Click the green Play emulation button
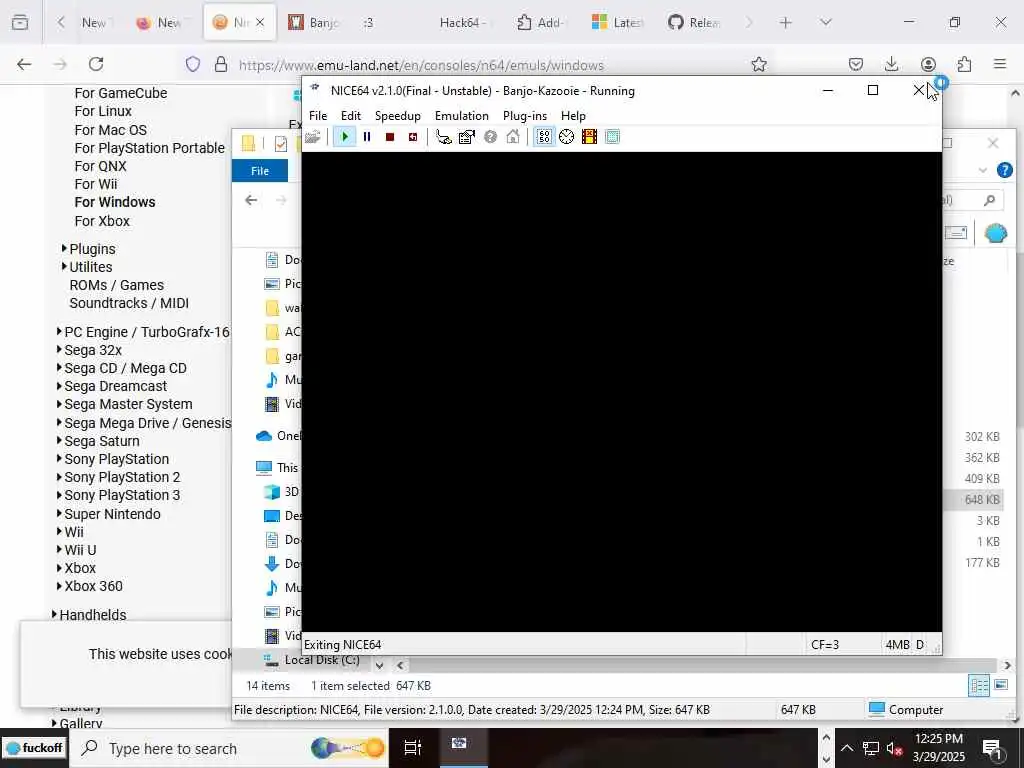This screenshot has height=768, width=1024. coord(344,137)
